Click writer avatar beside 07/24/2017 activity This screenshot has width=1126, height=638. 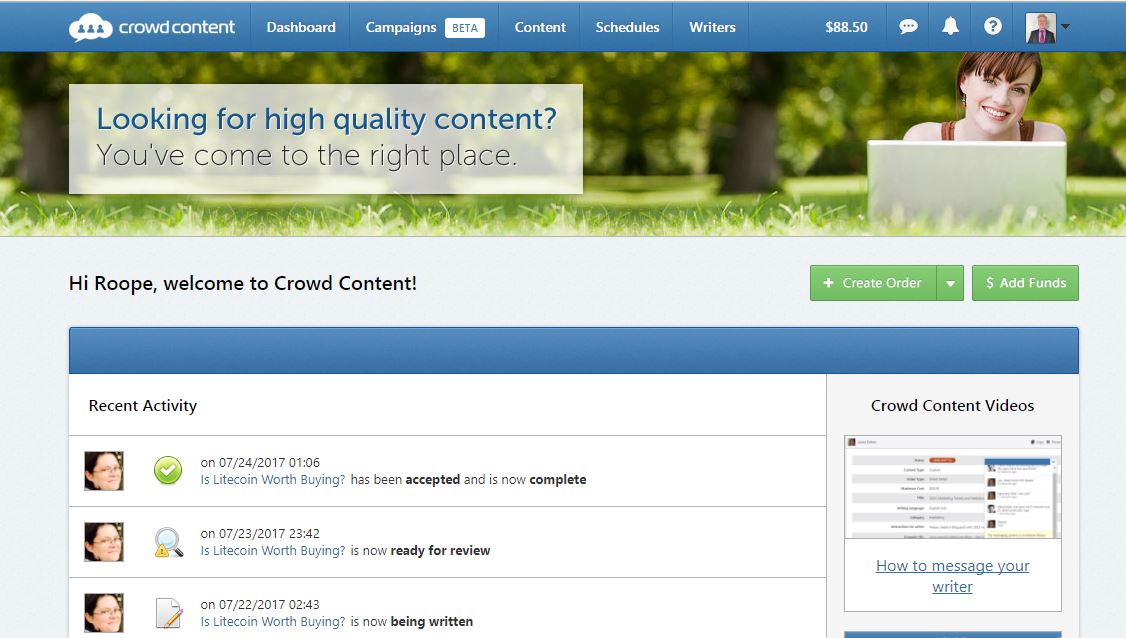point(104,471)
